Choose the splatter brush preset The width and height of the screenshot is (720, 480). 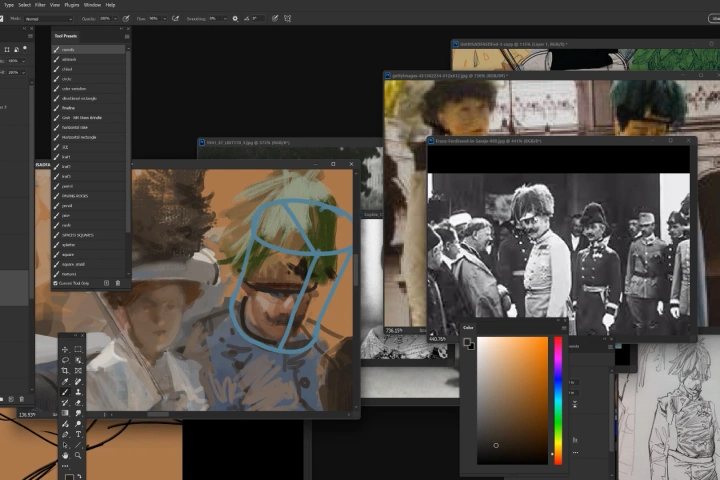(x=88, y=245)
